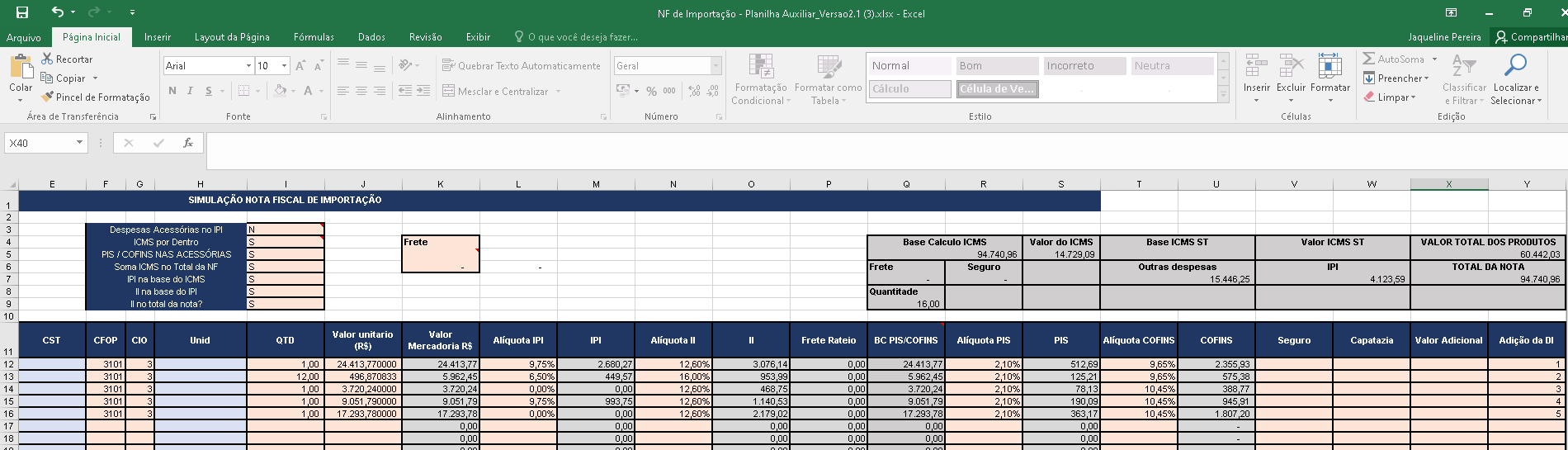Click the Save icon in quick access toolbar
Viewport: 1568px width, 450px height.
coord(22,12)
